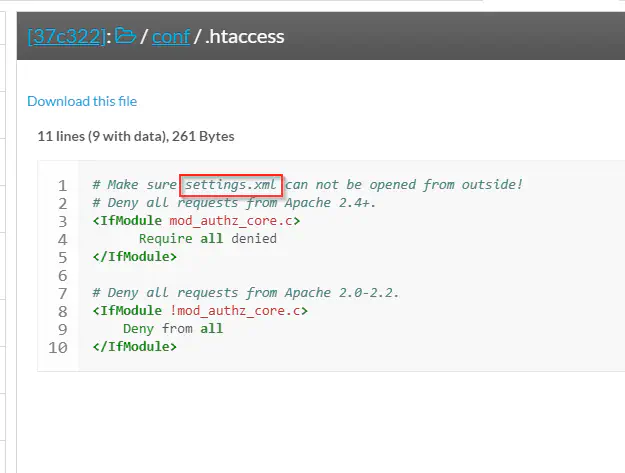Select line number 7 in gutter

click(x=62, y=293)
